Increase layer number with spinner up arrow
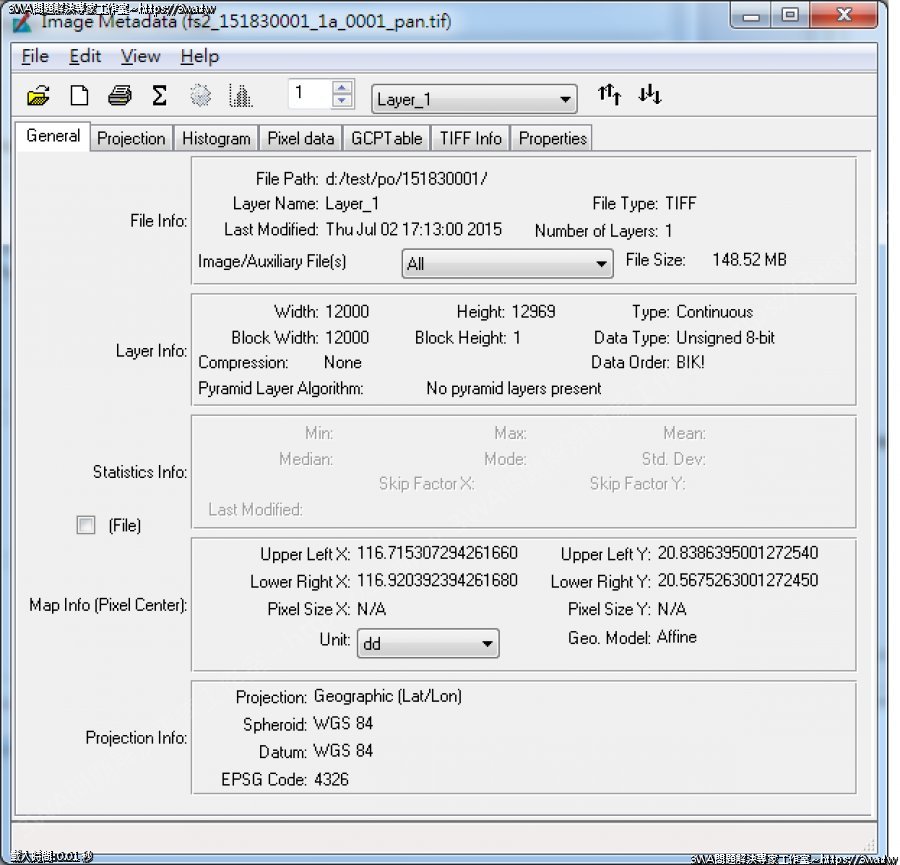 (343, 88)
